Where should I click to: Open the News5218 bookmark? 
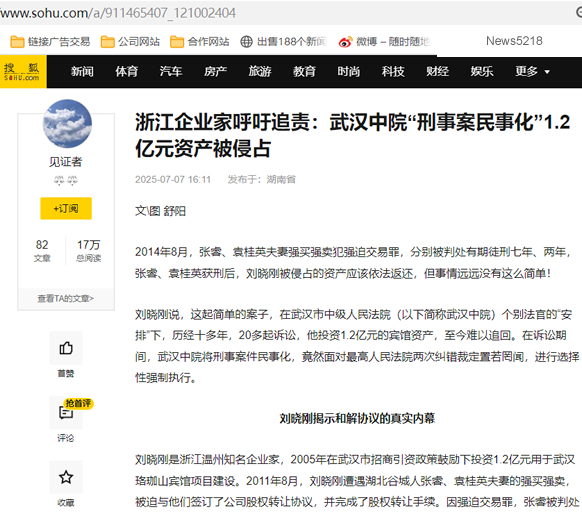pyautogui.click(x=514, y=41)
